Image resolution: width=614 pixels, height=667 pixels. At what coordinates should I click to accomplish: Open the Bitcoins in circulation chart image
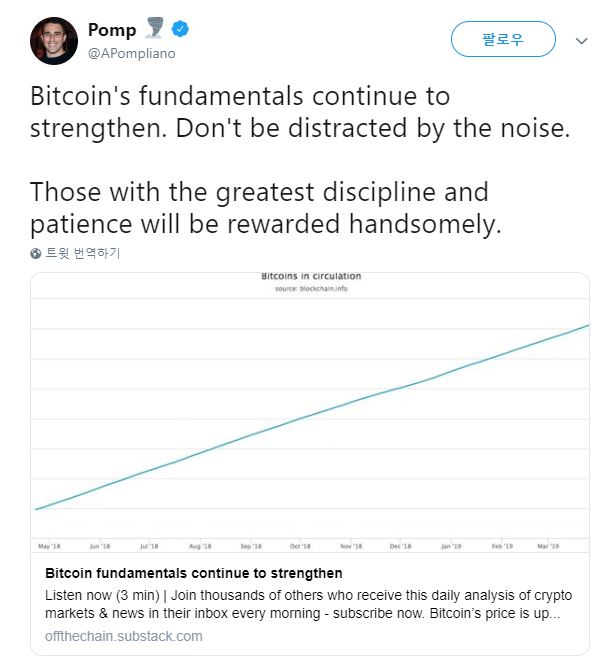pos(310,412)
